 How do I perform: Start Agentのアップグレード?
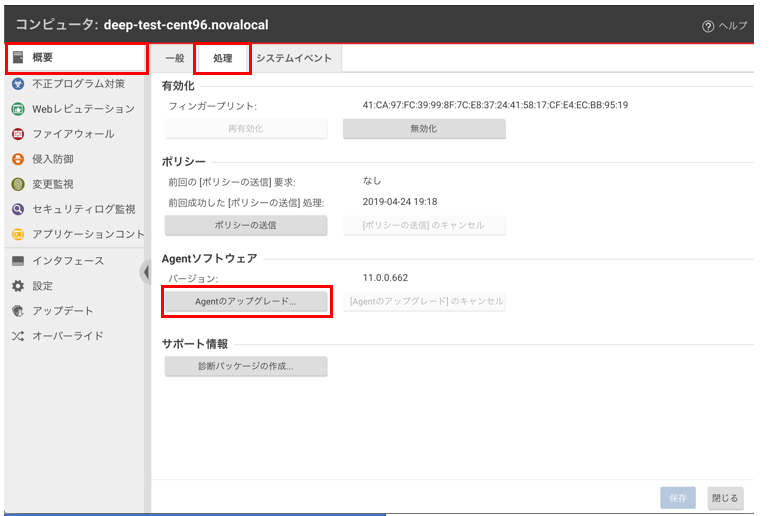coord(246,301)
